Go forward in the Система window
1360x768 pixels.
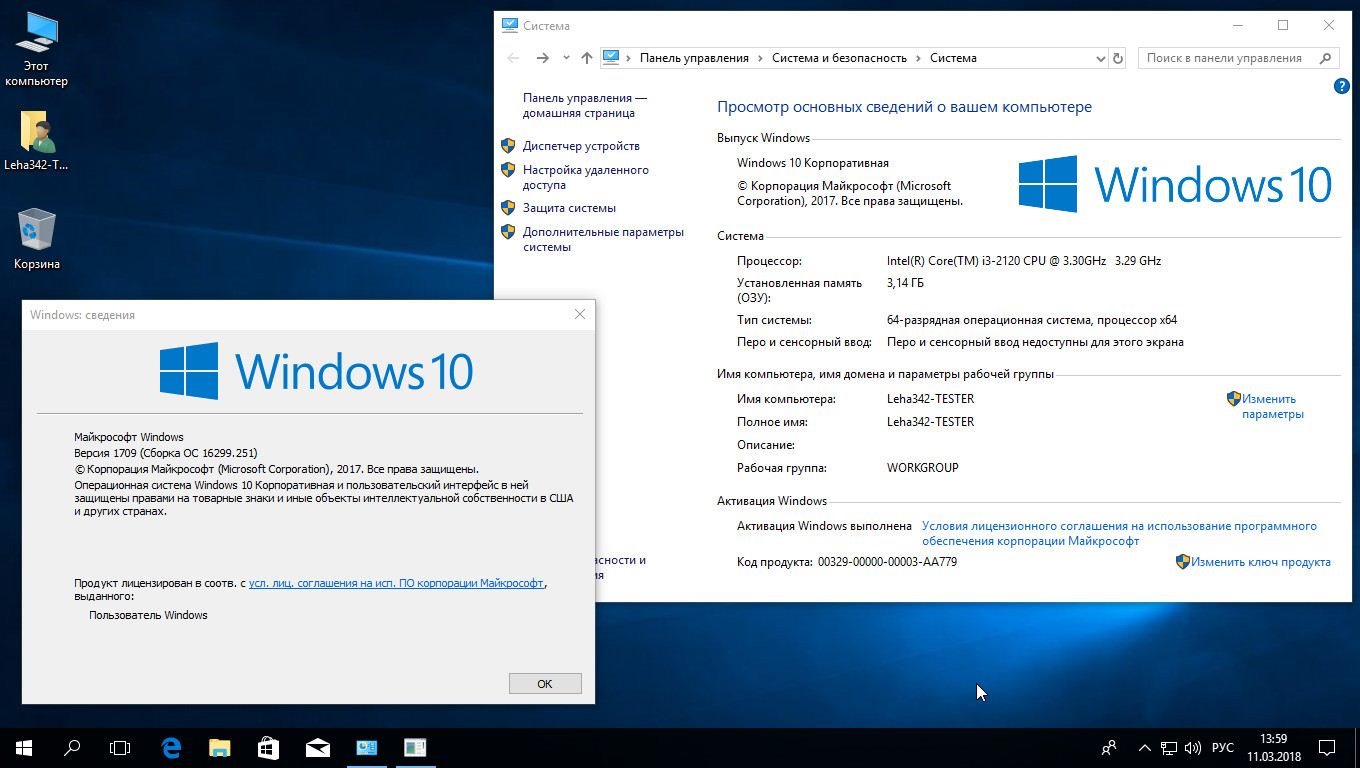coord(542,58)
